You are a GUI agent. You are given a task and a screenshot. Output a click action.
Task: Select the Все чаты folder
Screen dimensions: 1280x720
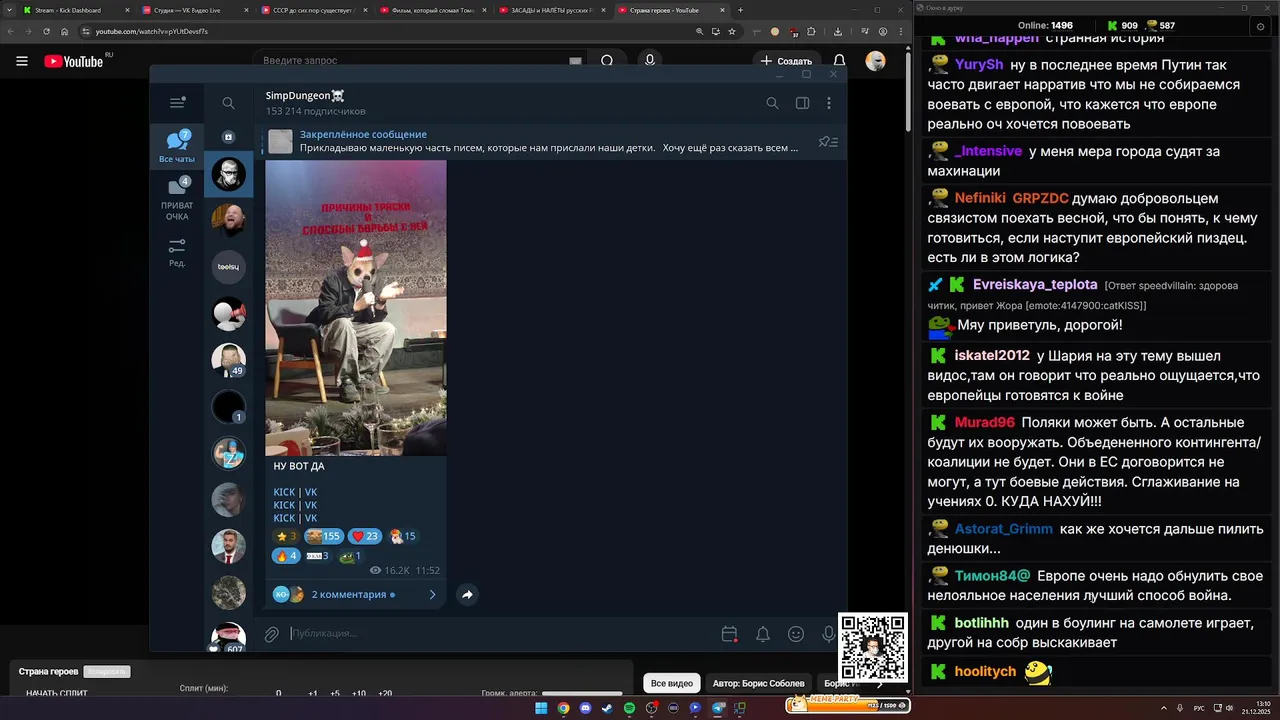coord(177,146)
